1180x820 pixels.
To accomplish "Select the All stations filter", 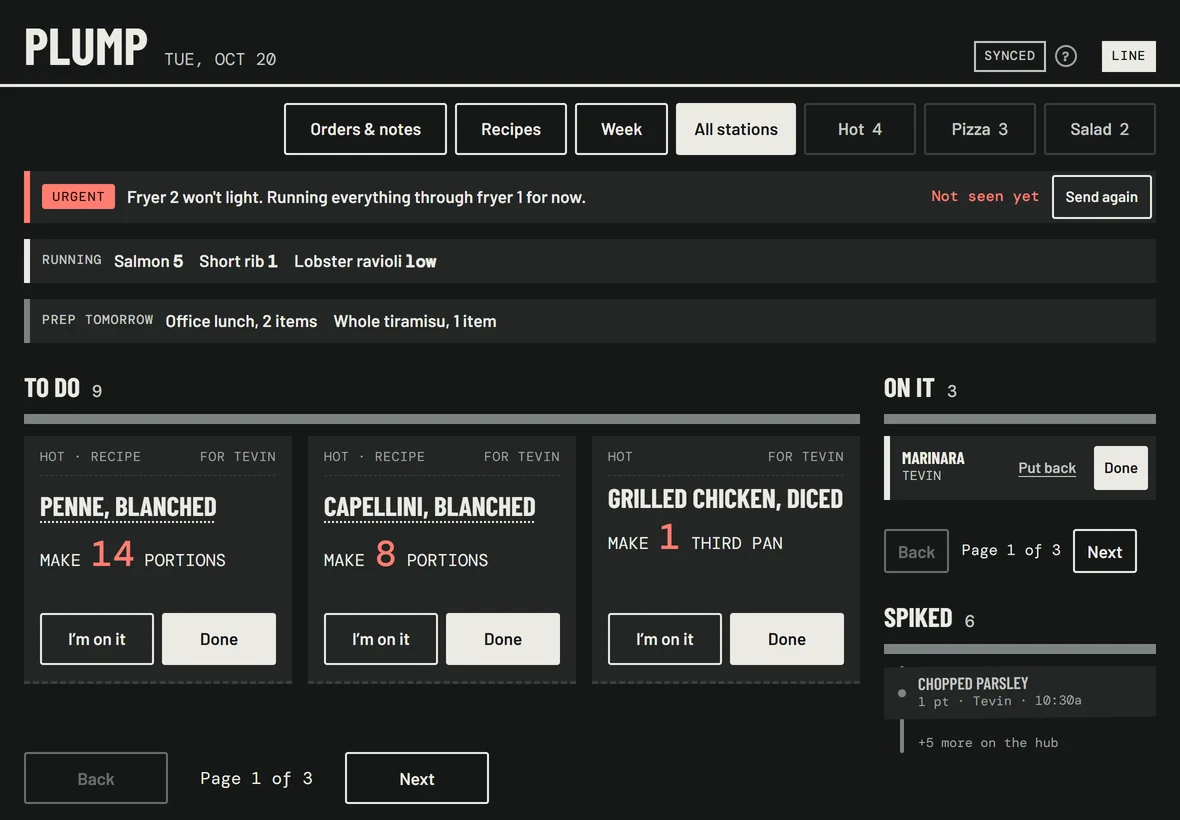I will (736, 129).
